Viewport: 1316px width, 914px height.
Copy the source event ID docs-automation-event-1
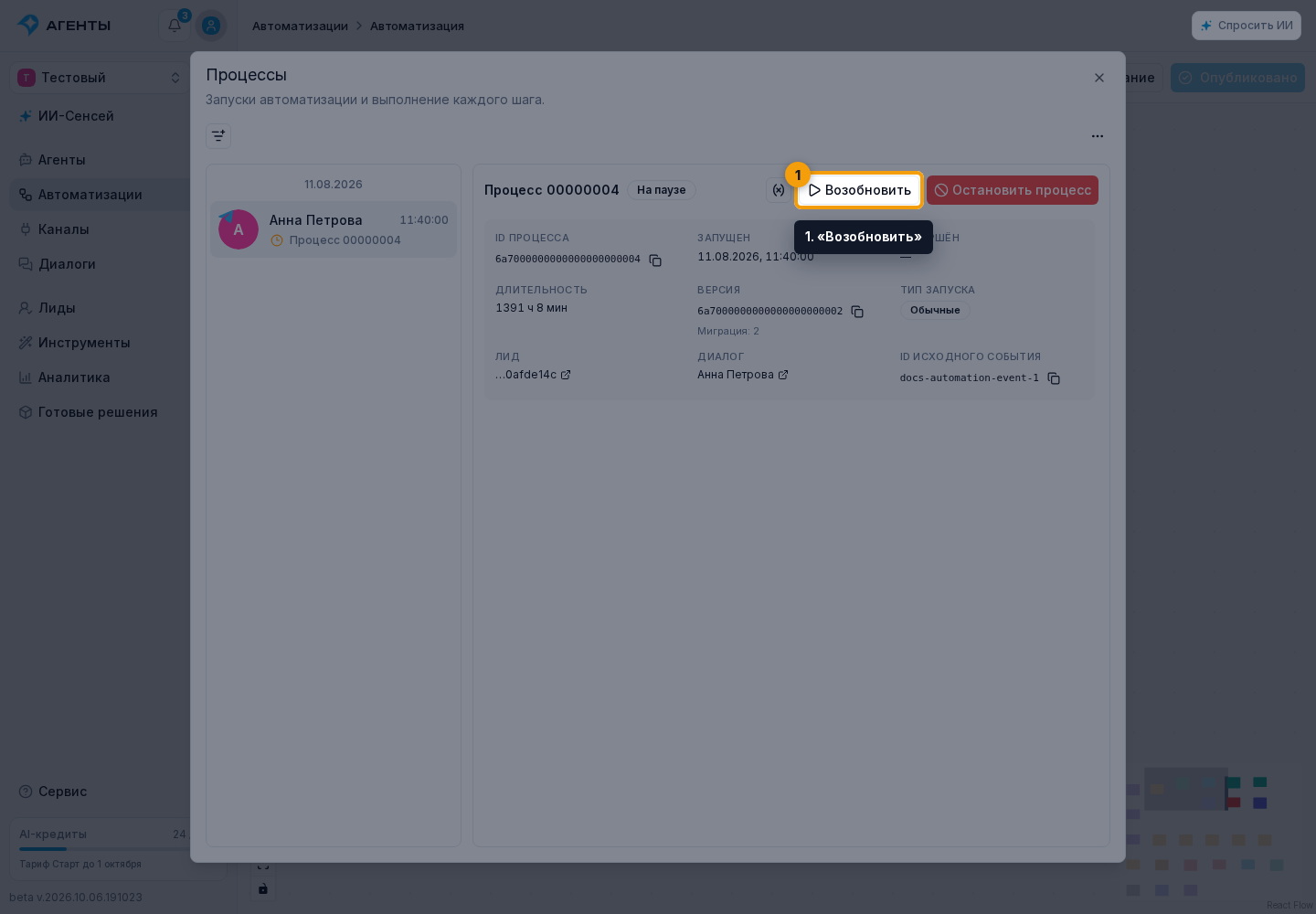pos(1054,378)
